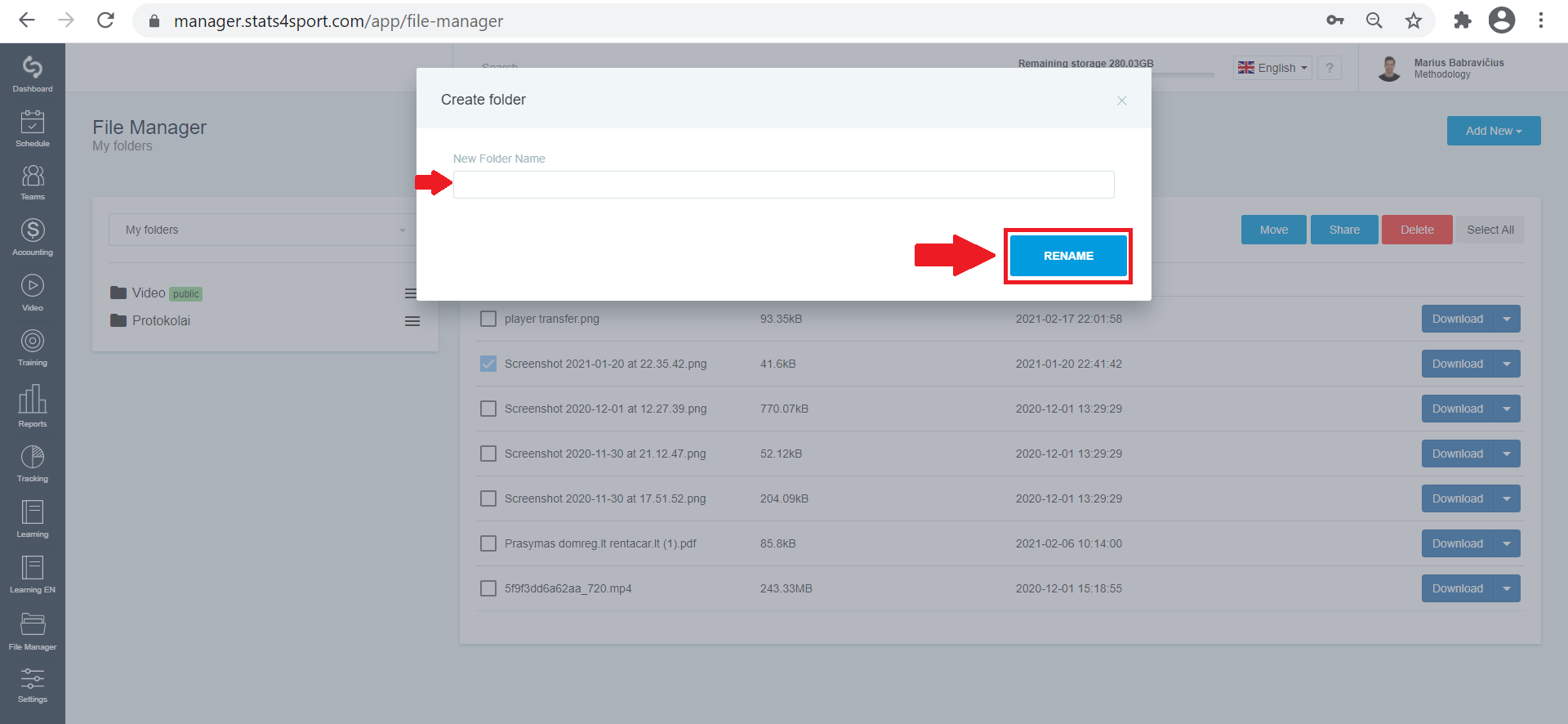Image resolution: width=1568 pixels, height=724 pixels.
Task: Open the Accounting sidebar icon
Action: click(x=33, y=237)
